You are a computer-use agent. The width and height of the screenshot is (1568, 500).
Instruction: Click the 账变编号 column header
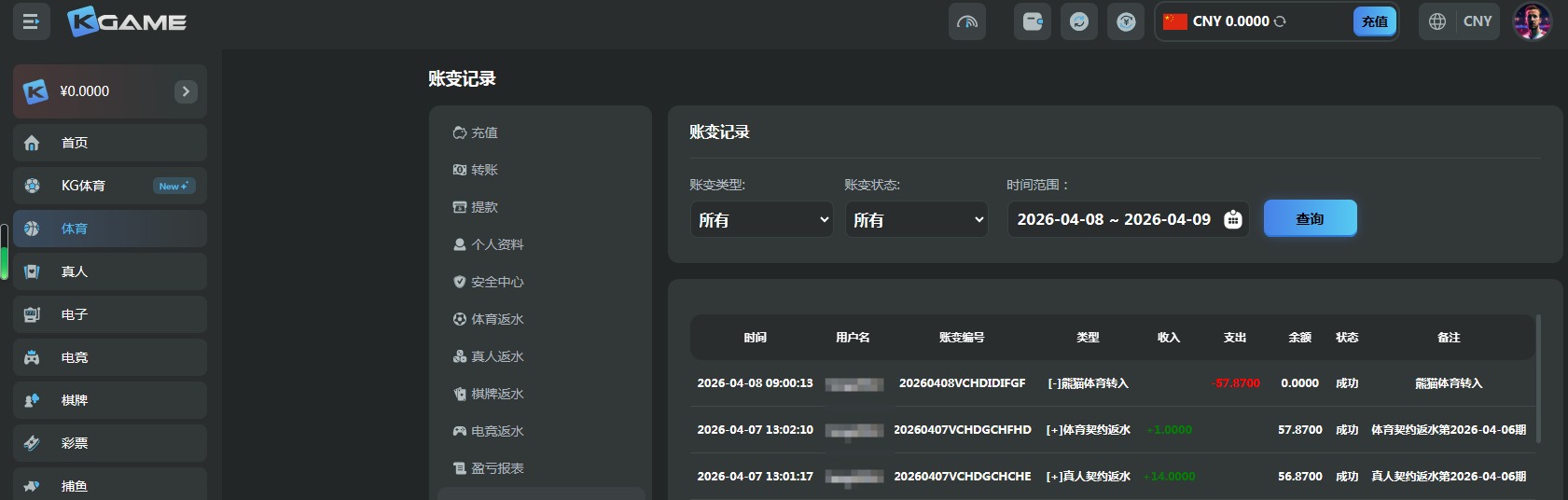(x=962, y=338)
